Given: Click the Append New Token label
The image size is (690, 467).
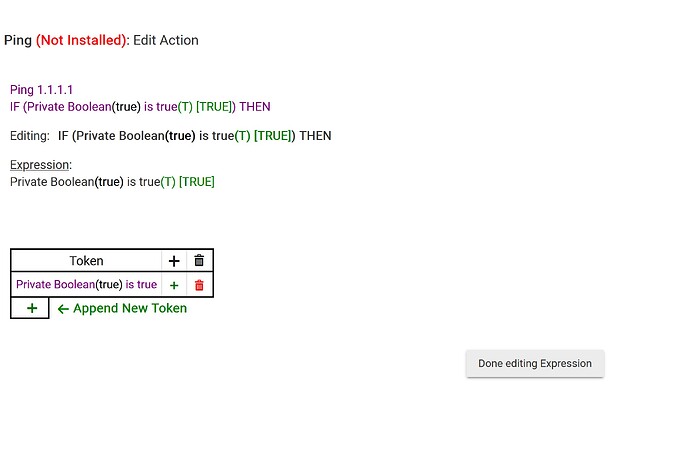Looking at the screenshot, I should (130, 308).
